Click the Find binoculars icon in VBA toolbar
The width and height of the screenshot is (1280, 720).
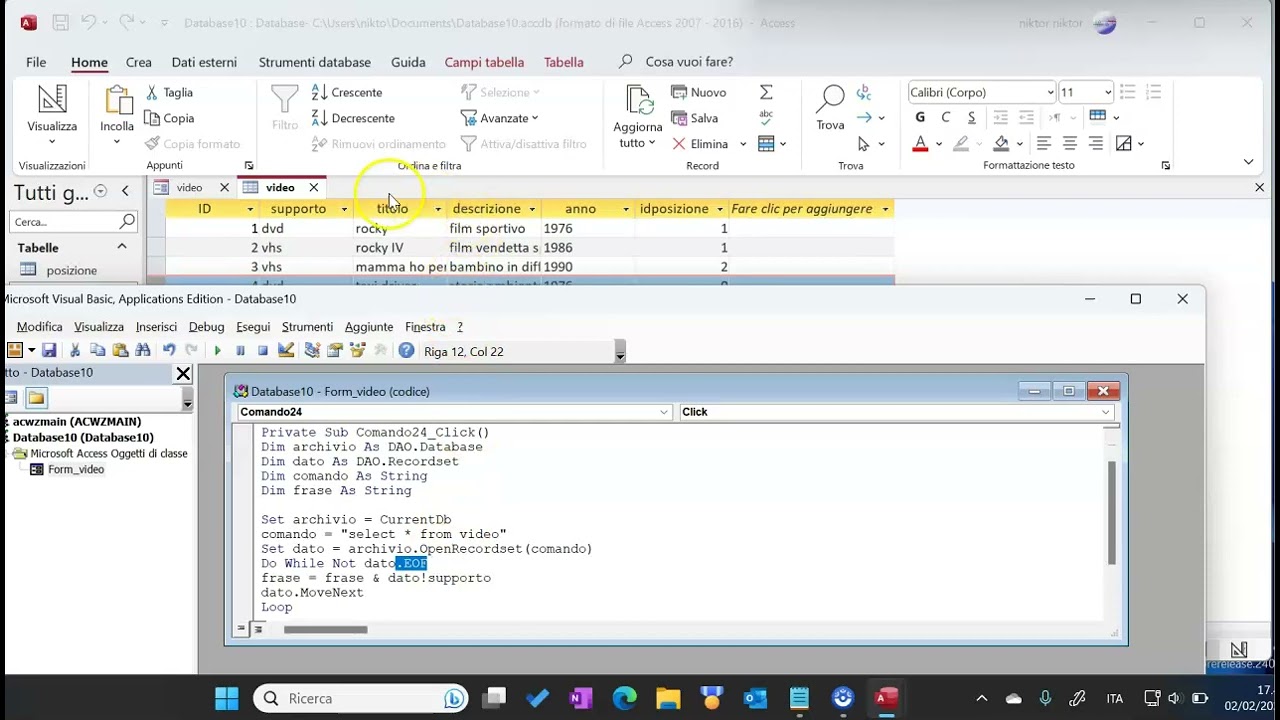coord(143,350)
